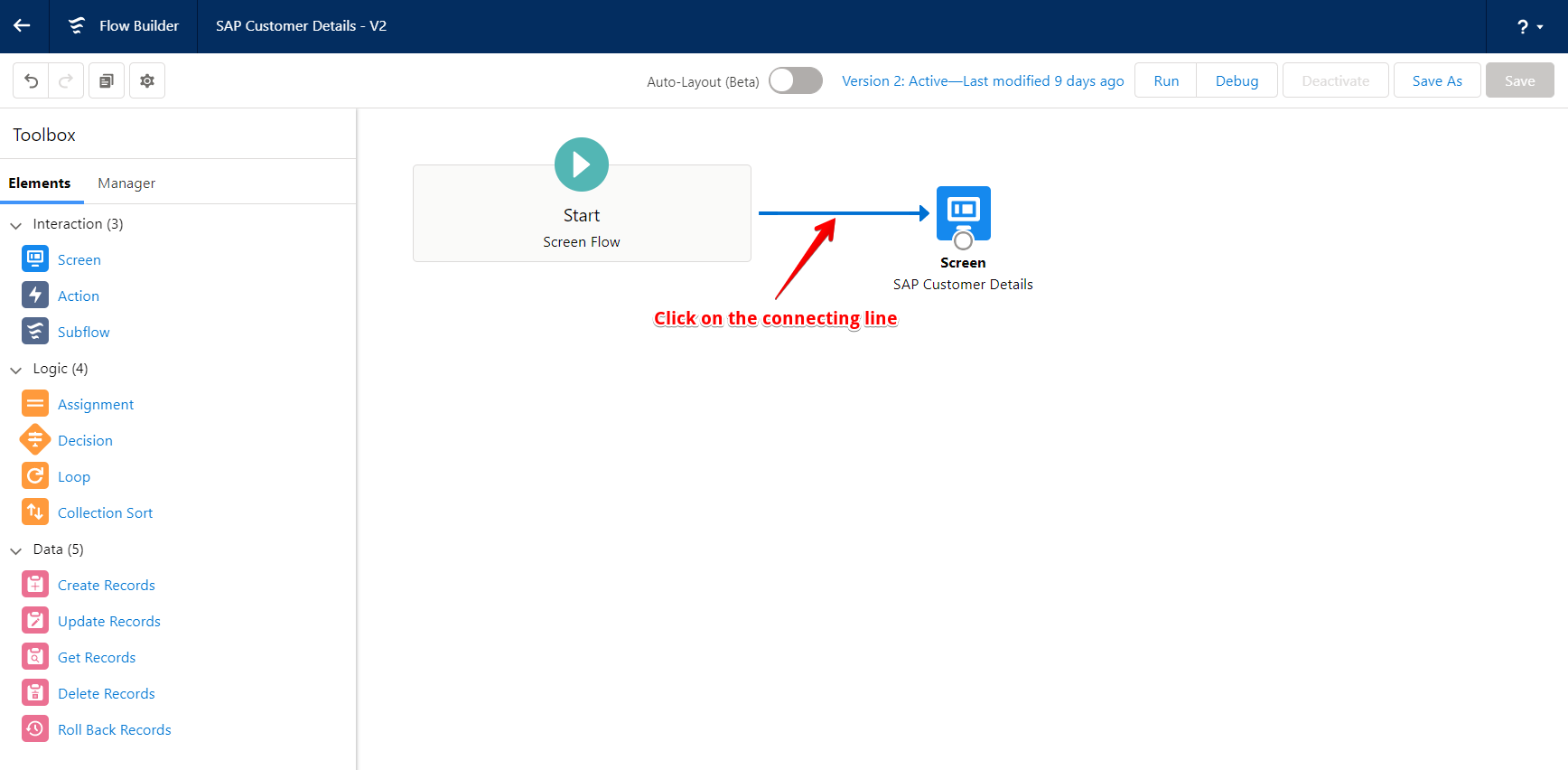This screenshot has height=770, width=1568.
Task: Click the Decision label in Toolbox
Action: 85,441
